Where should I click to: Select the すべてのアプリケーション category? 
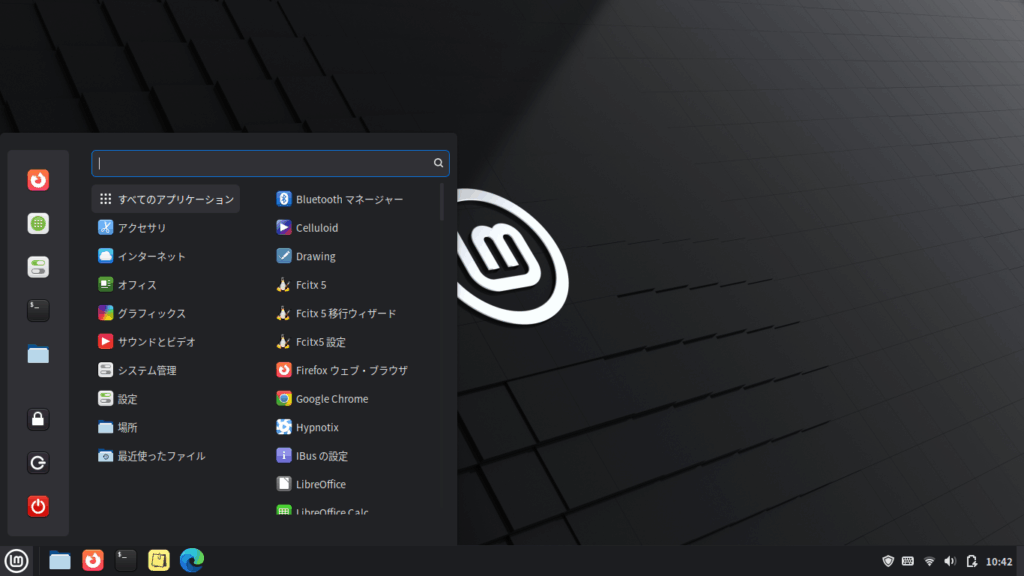pos(166,199)
